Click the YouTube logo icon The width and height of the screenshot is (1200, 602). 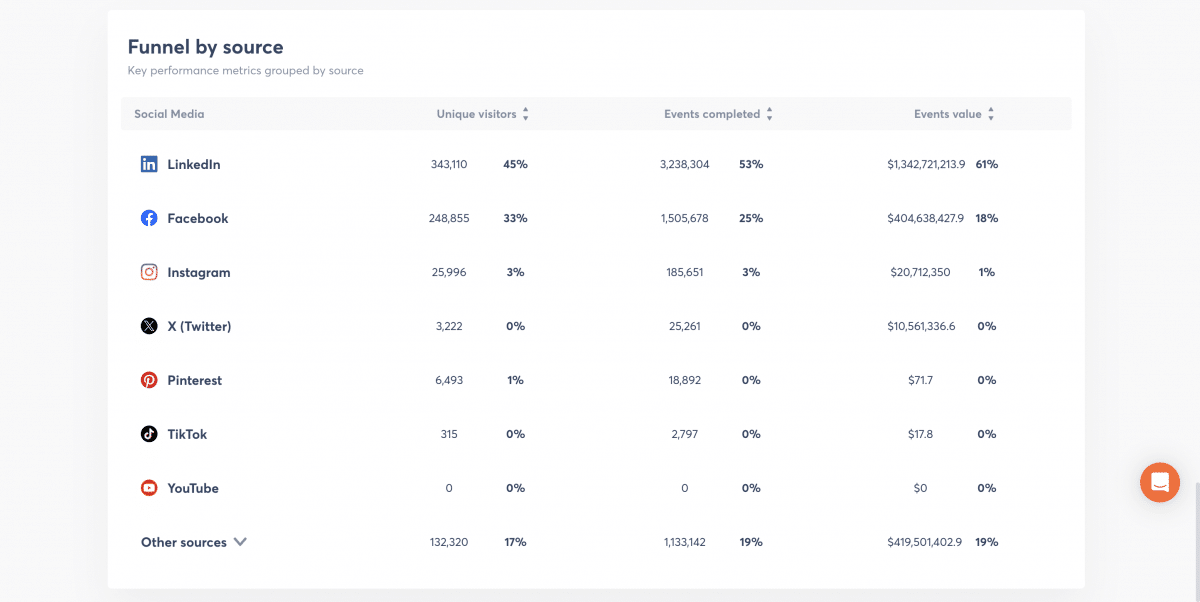[x=149, y=488]
